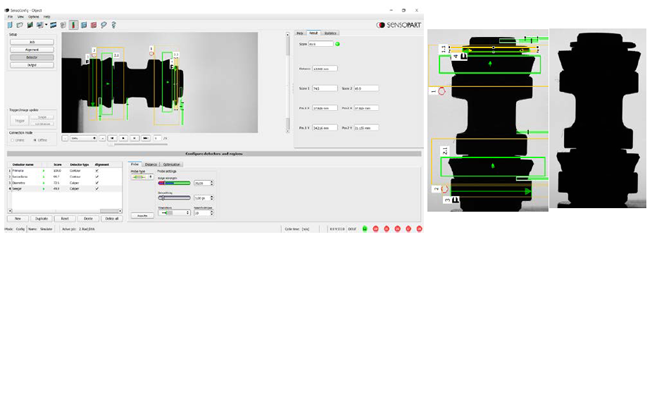
Task: Click the first red status bar indicator
Action: pyautogui.click(x=376, y=229)
